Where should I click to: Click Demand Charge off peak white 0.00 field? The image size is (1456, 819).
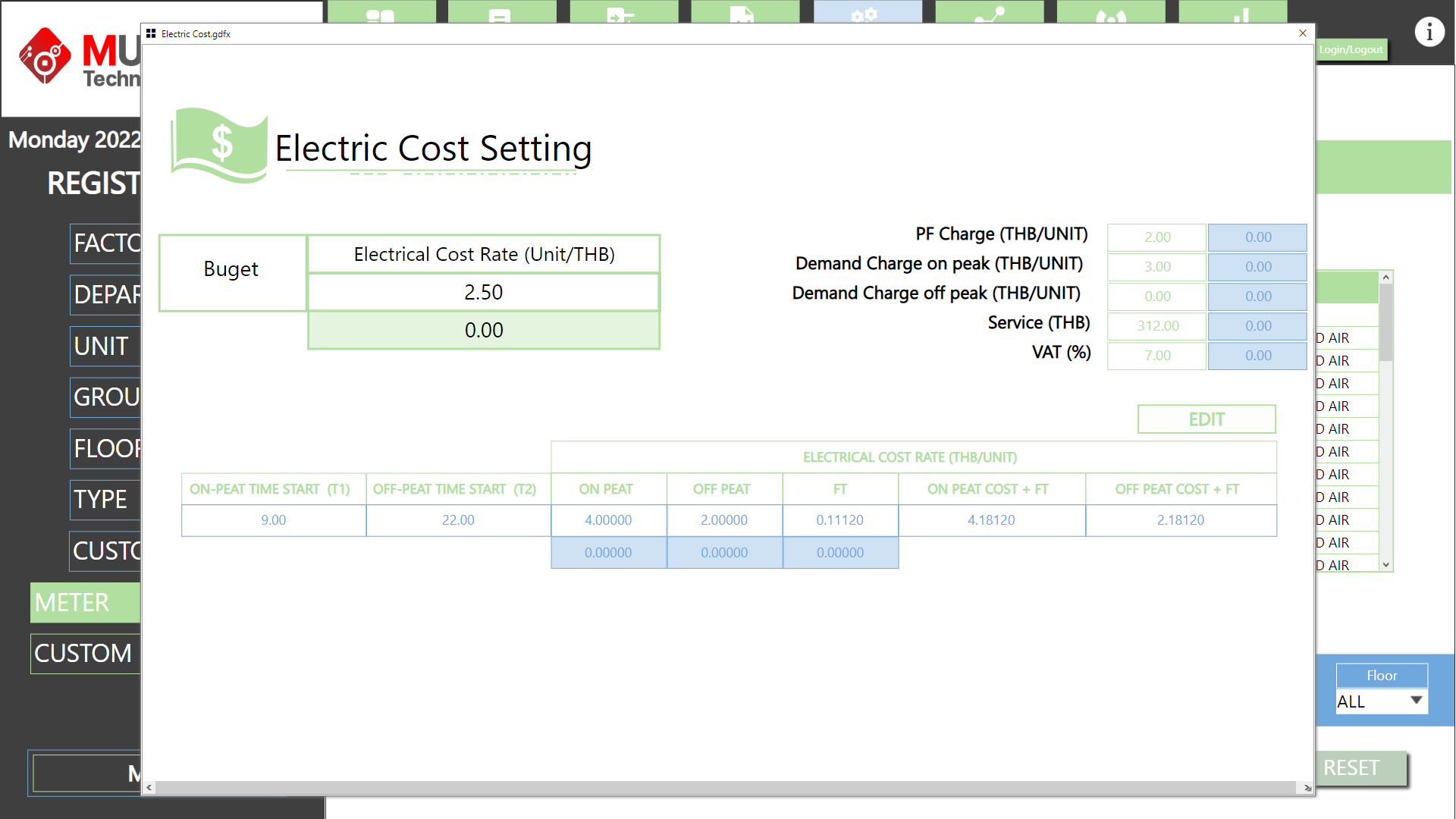1156,297
